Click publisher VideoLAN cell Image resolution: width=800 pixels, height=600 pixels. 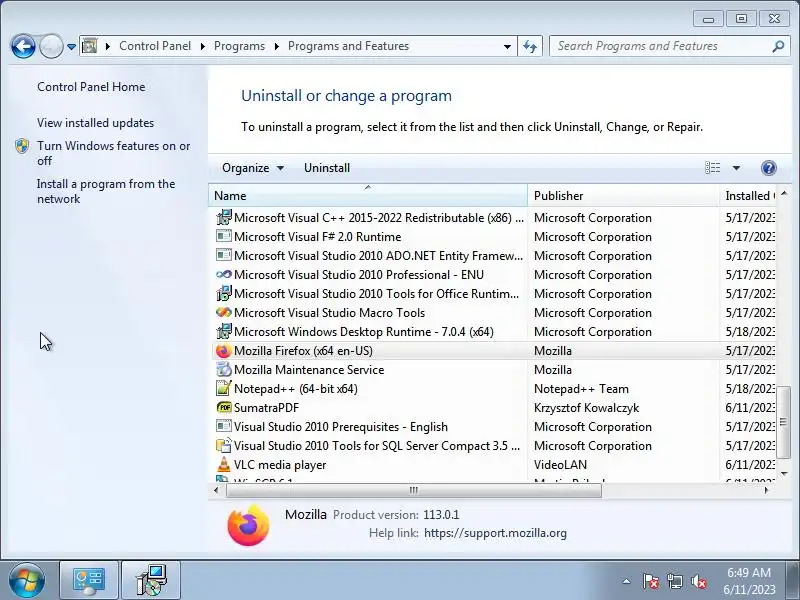(x=560, y=465)
